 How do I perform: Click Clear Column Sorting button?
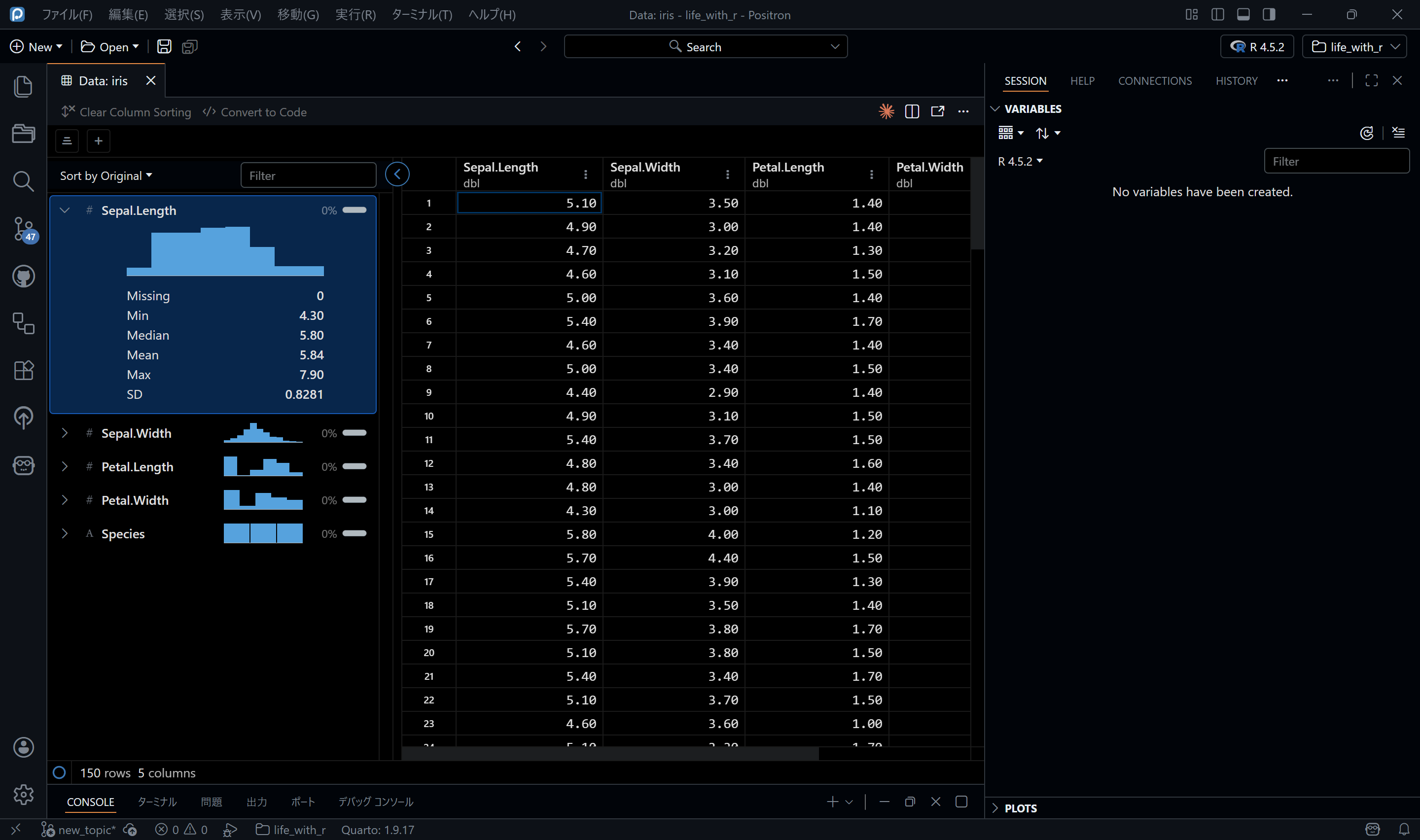tap(126, 112)
